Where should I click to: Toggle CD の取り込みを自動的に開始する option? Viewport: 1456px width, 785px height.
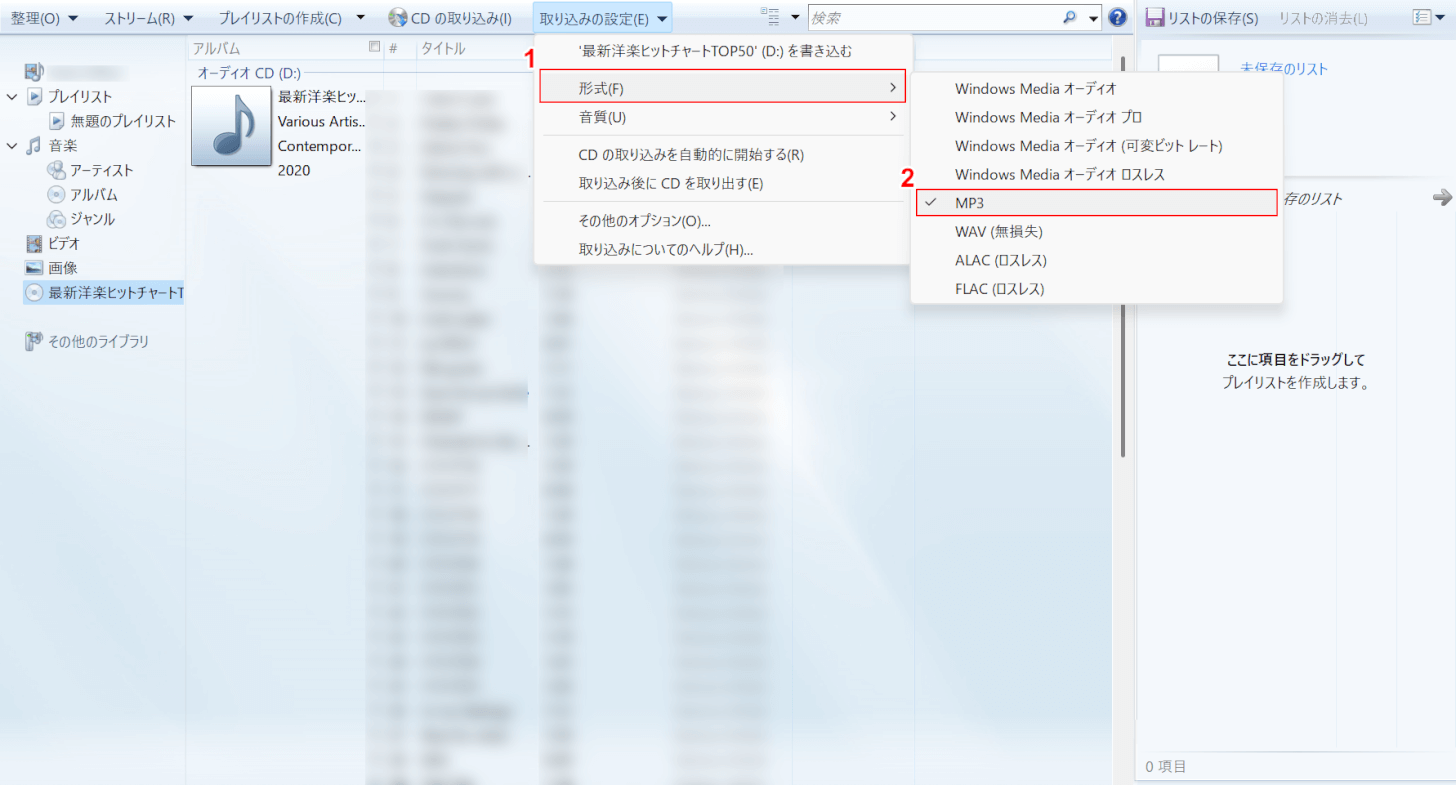tap(722, 155)
